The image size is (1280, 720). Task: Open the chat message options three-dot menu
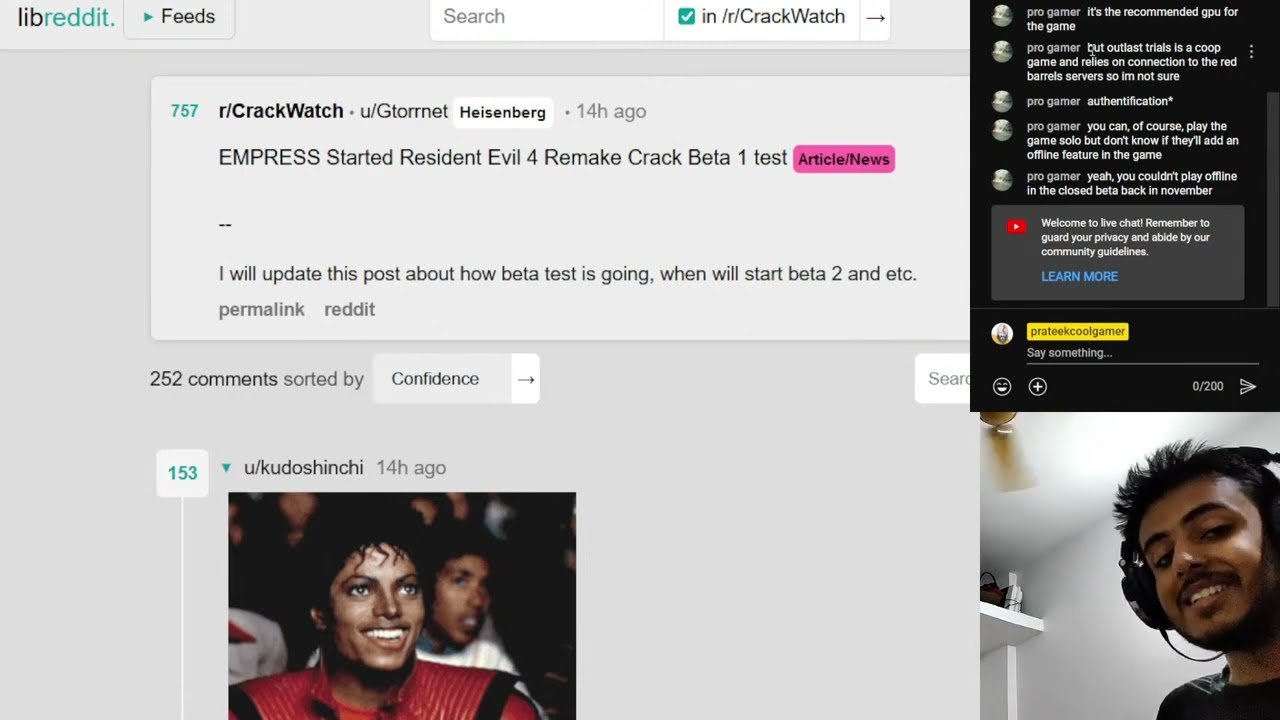[1251, 51]
